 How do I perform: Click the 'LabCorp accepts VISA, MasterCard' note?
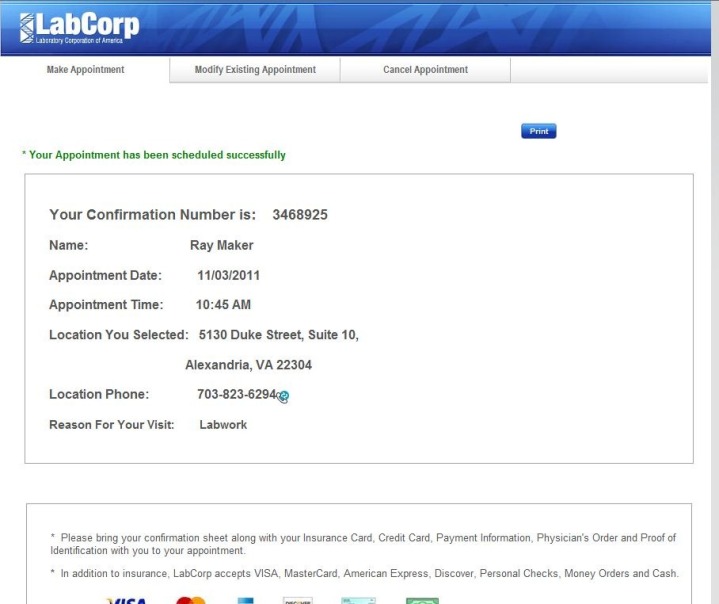[x=365, y=574]
